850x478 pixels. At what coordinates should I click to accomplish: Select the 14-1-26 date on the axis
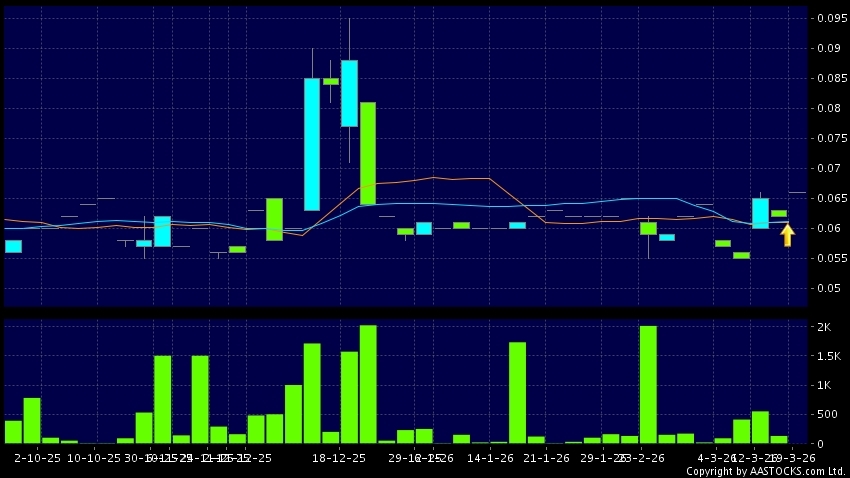pos(492,457)
